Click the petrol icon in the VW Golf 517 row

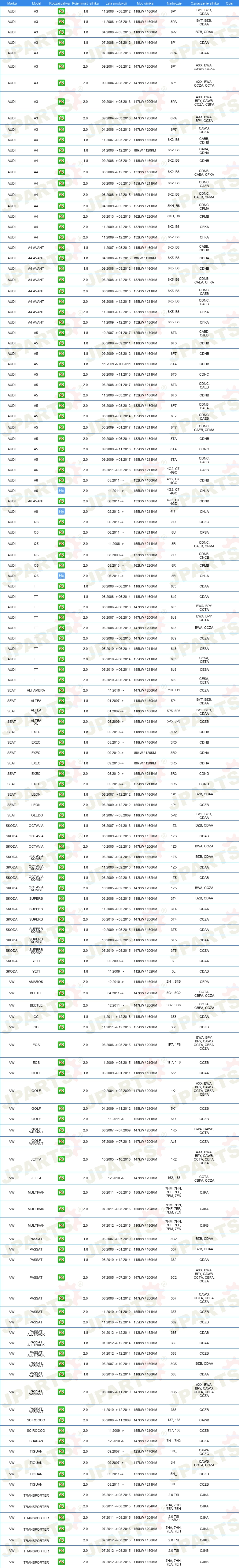click(61, 1119)
